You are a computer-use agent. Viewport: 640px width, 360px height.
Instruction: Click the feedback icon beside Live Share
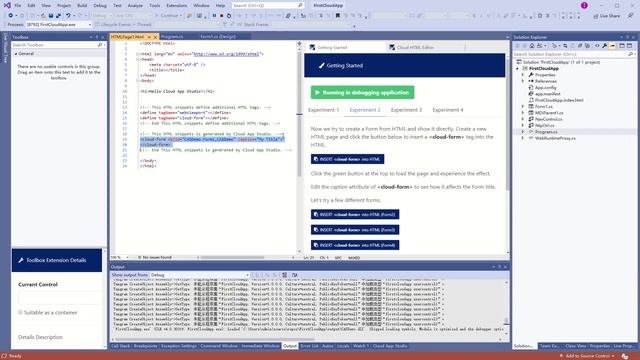(631, 16)
